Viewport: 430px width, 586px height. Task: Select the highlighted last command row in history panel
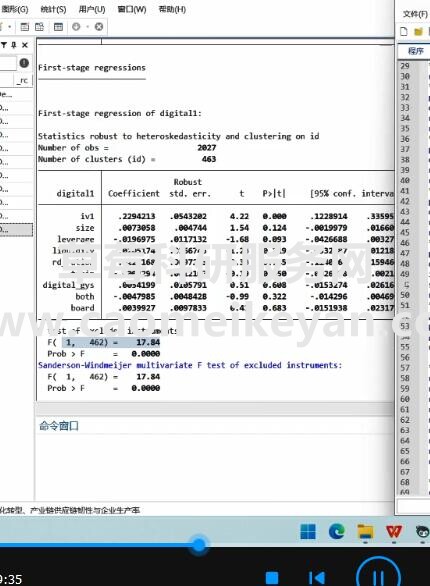click(x=16, y=229)
